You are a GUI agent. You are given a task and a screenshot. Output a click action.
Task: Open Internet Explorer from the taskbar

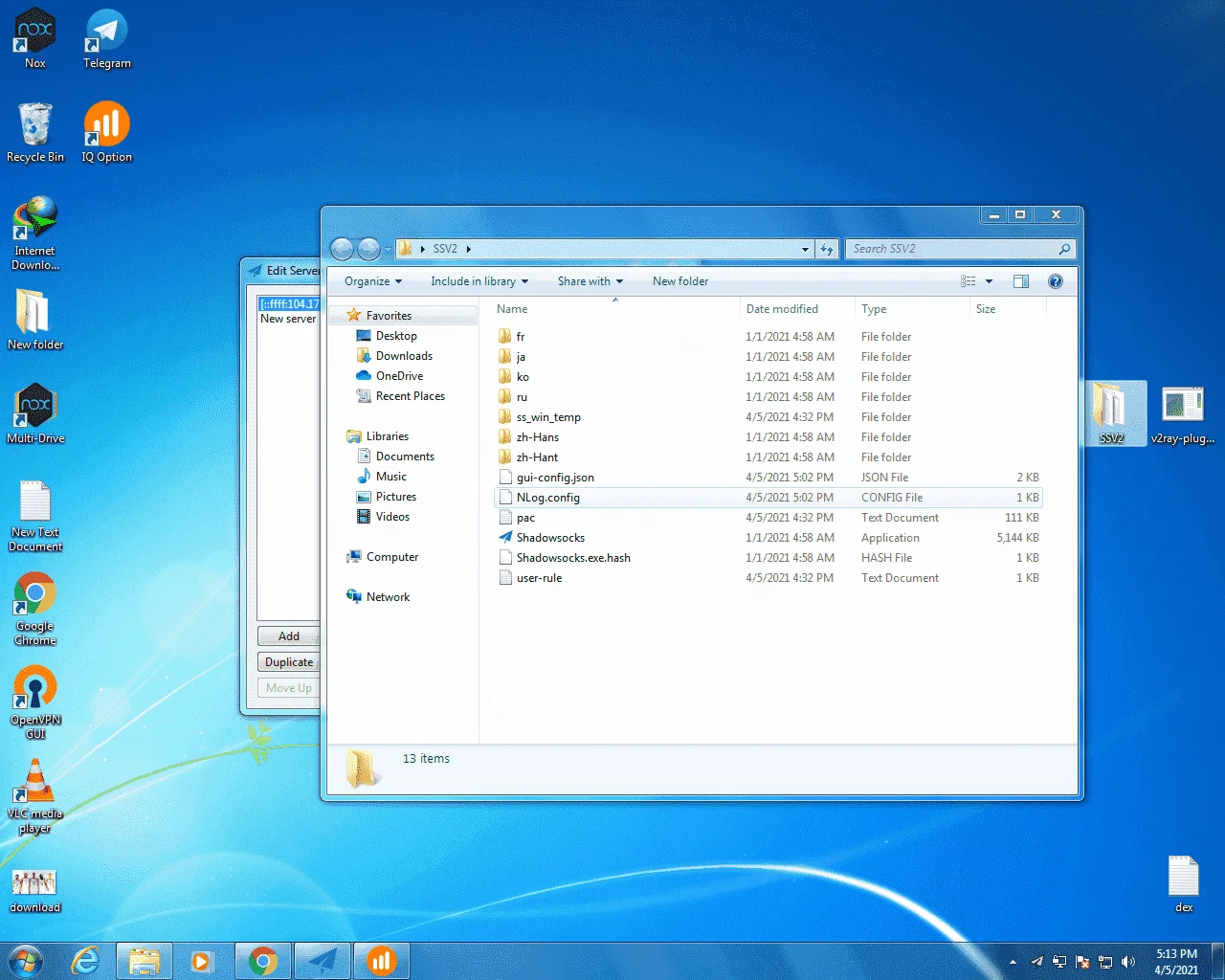86,961
